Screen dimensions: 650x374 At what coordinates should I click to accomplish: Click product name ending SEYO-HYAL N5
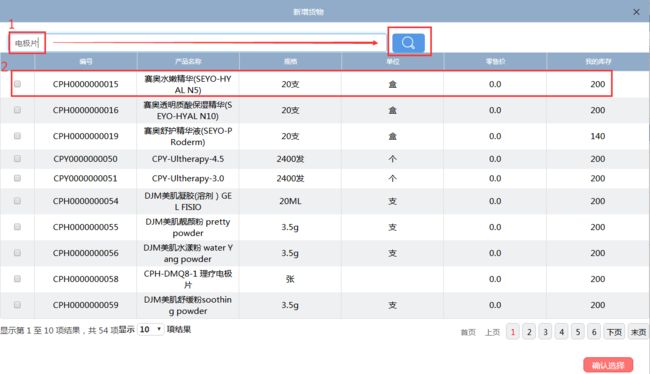coord(188,84)
